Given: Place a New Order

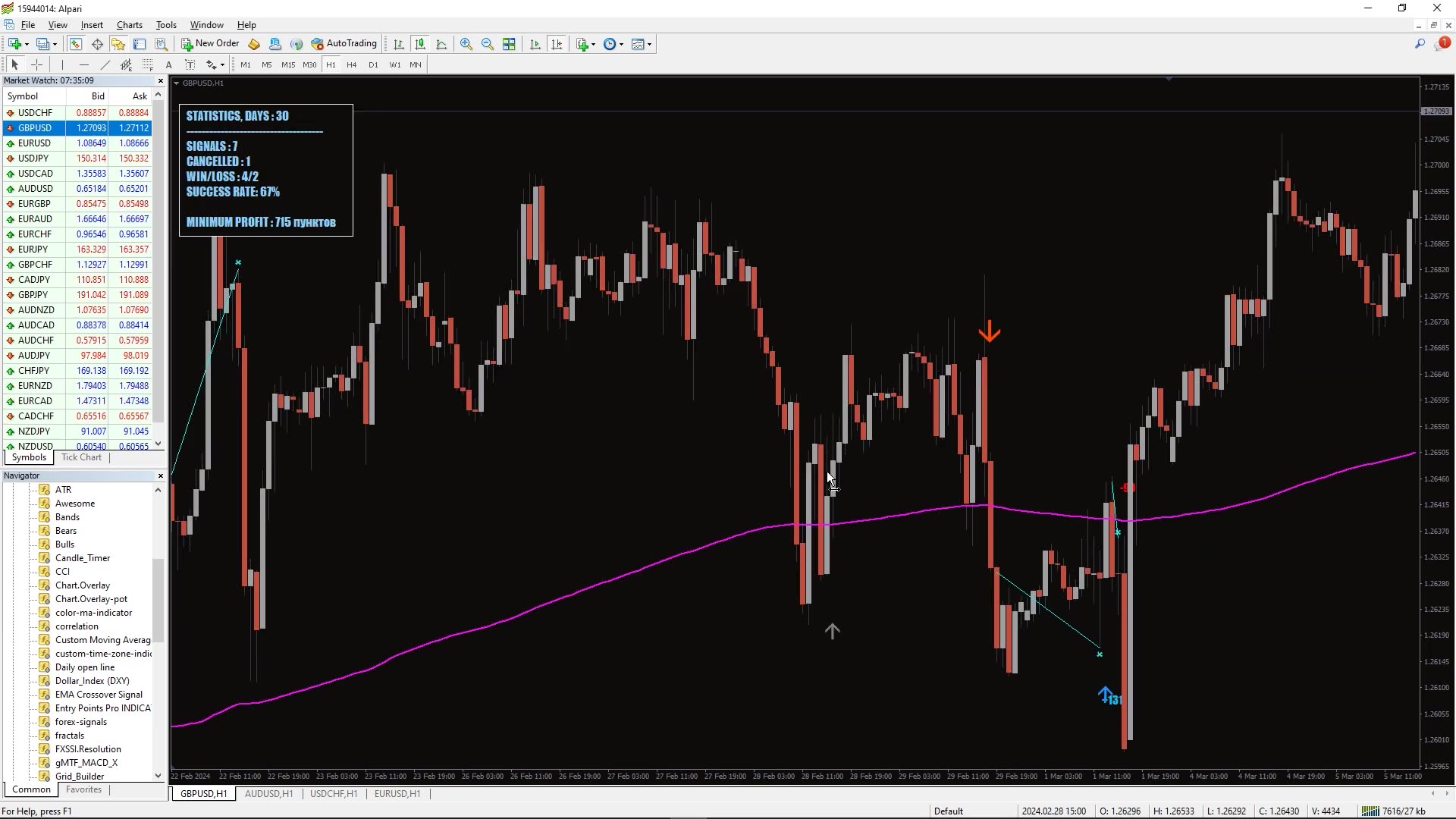Looking at the screenshot, I should [211, 43].
